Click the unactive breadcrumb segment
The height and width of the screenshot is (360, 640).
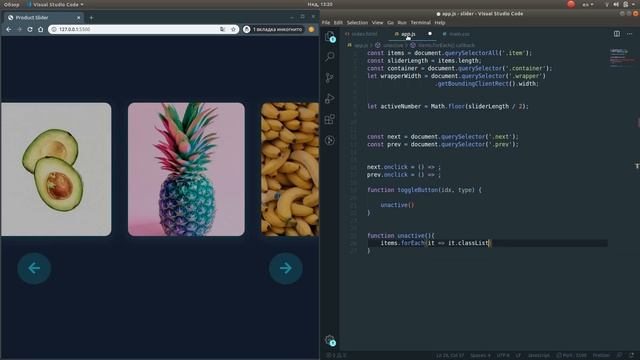[389, 45]
